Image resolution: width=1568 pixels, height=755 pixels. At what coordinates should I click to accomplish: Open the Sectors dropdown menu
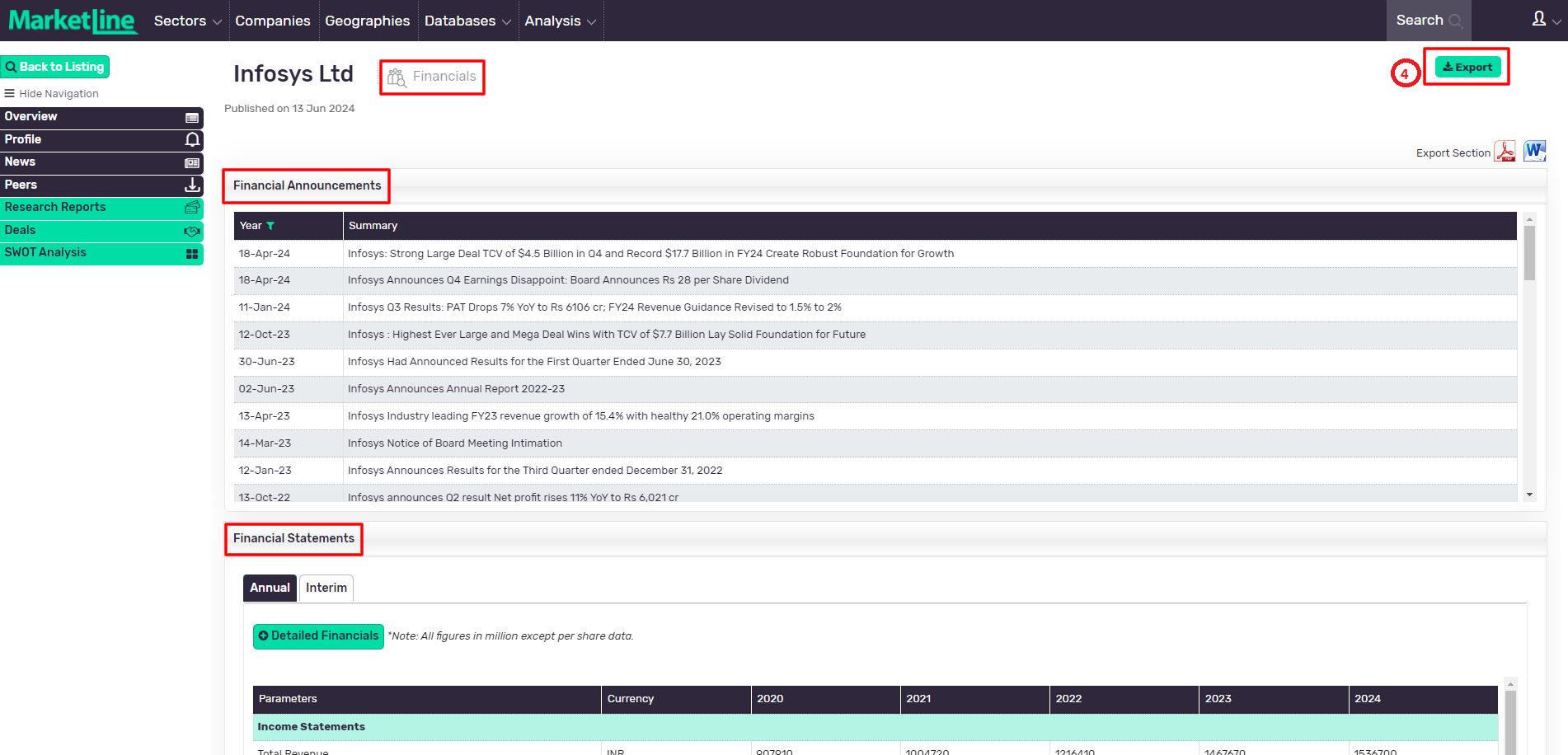pos(187,21)
